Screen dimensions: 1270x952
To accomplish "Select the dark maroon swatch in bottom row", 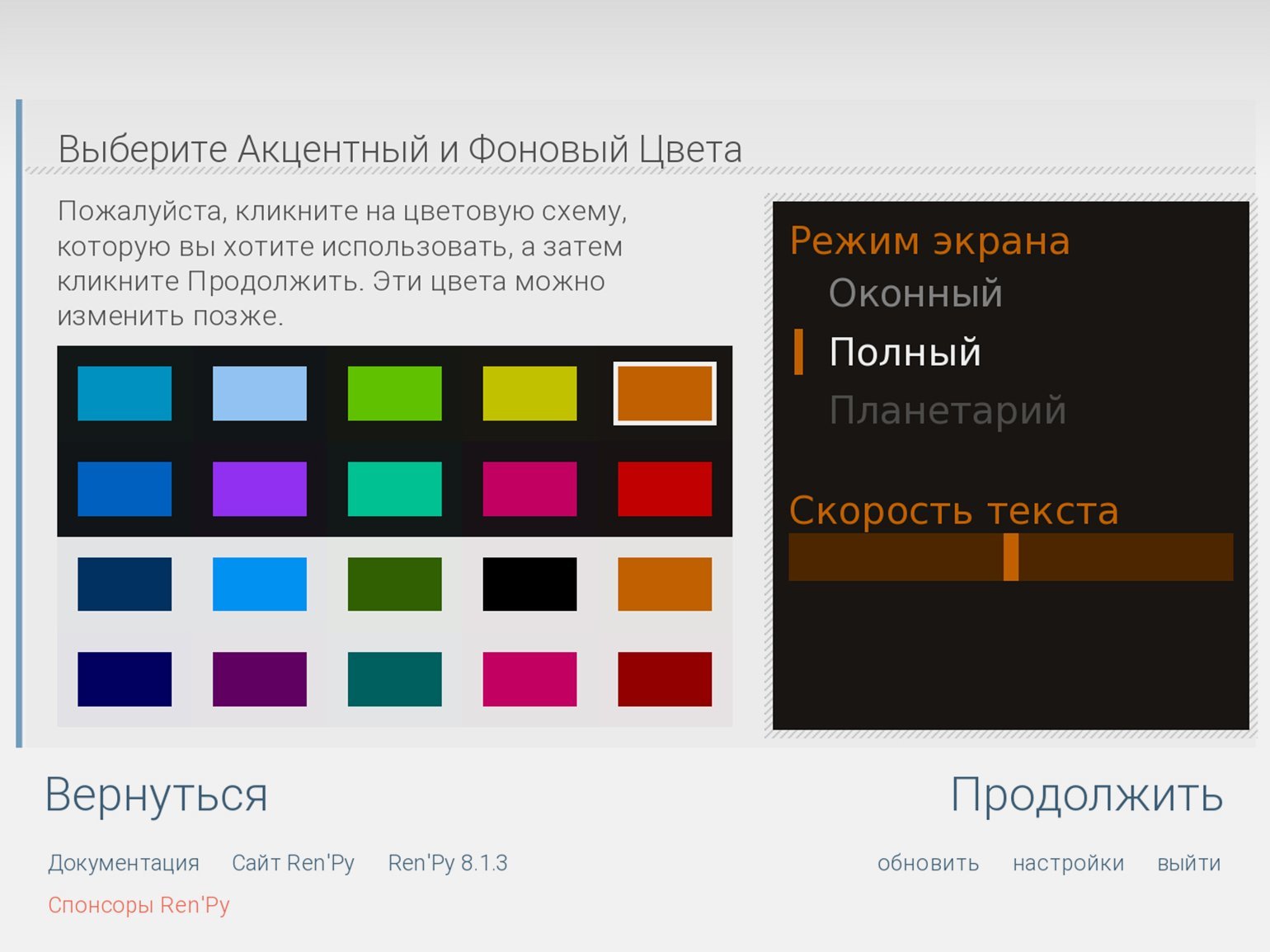I will point(664,679).
